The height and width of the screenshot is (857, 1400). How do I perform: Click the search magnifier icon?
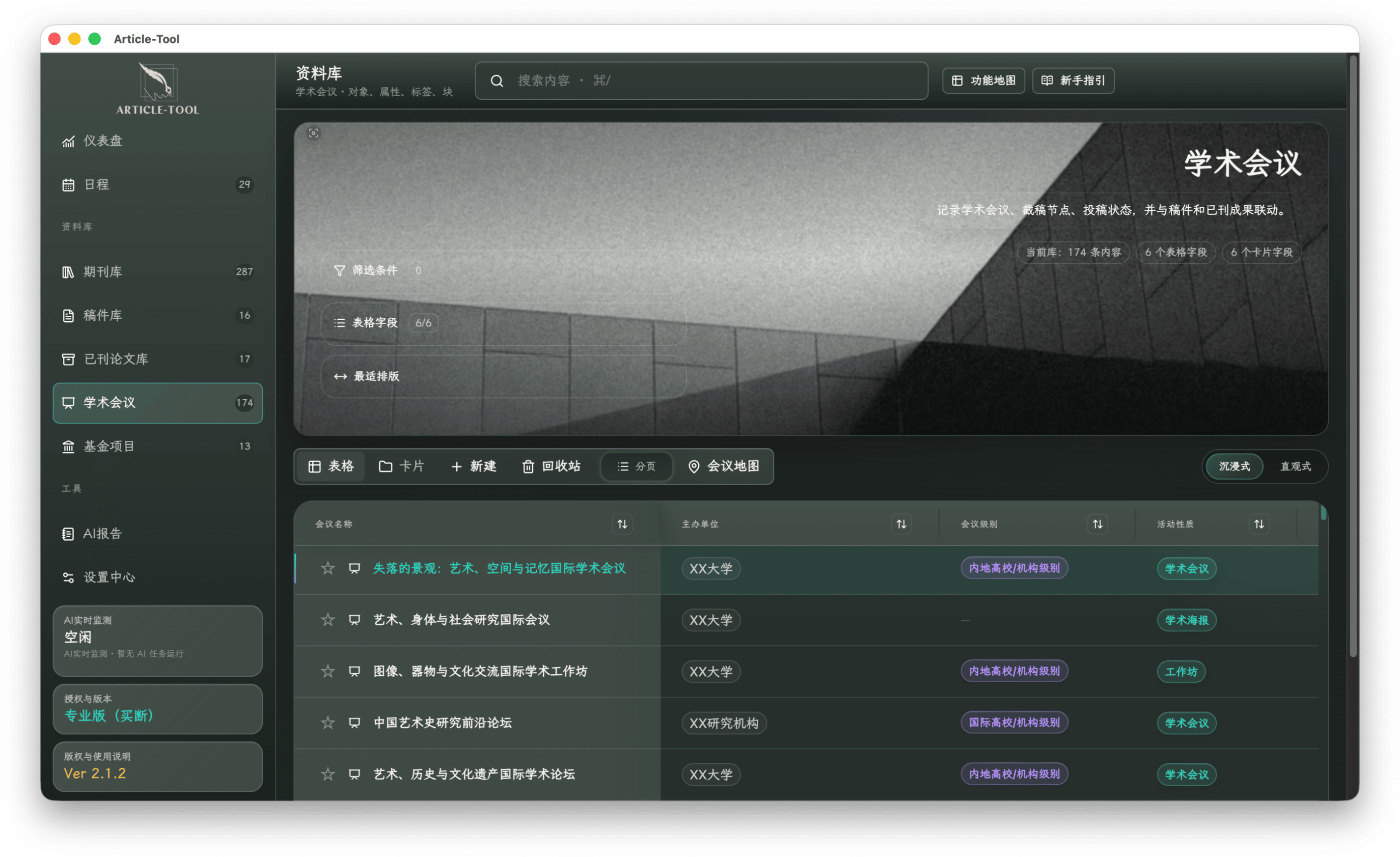pos(496,81)
